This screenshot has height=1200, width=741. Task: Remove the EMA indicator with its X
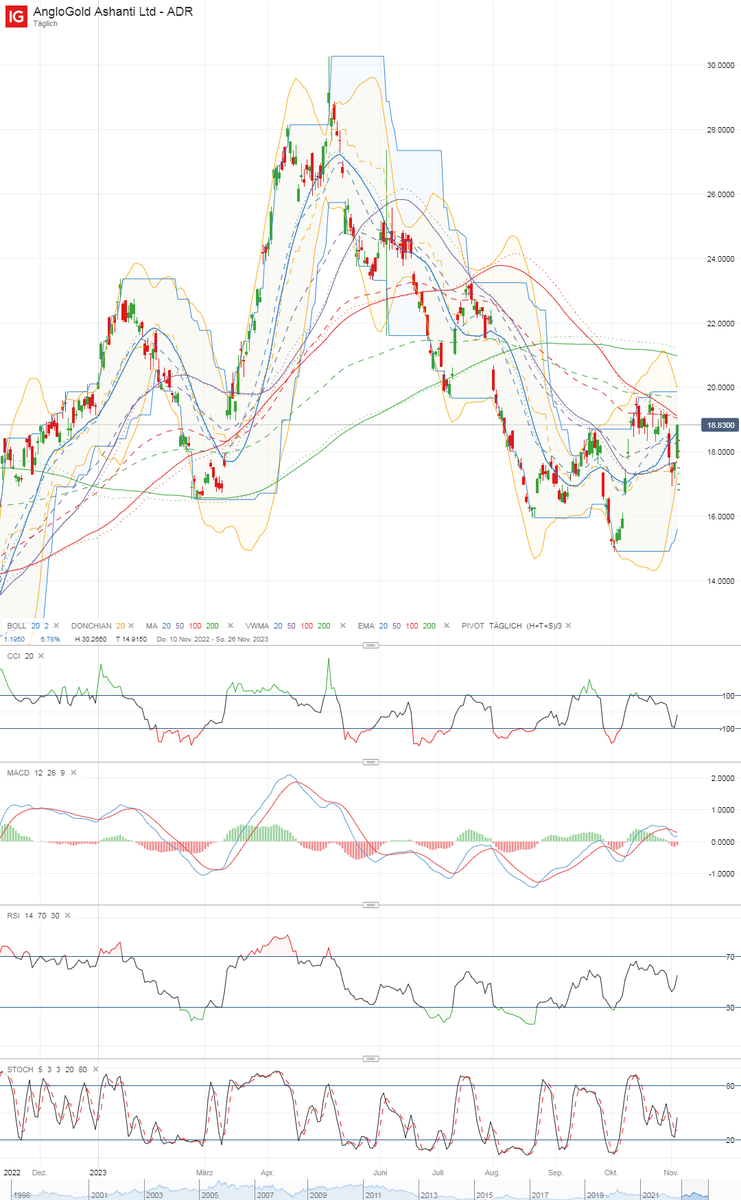pos(445,625)
